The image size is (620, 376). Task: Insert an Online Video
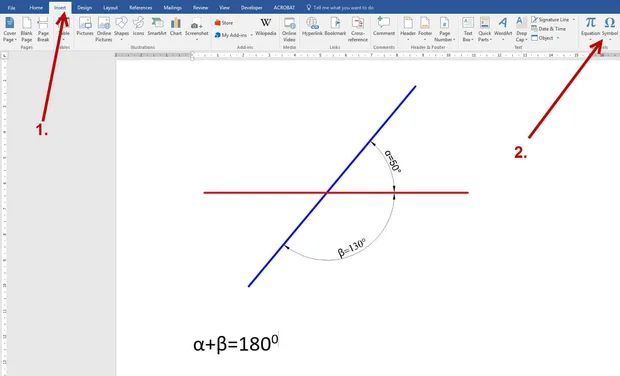289,30
